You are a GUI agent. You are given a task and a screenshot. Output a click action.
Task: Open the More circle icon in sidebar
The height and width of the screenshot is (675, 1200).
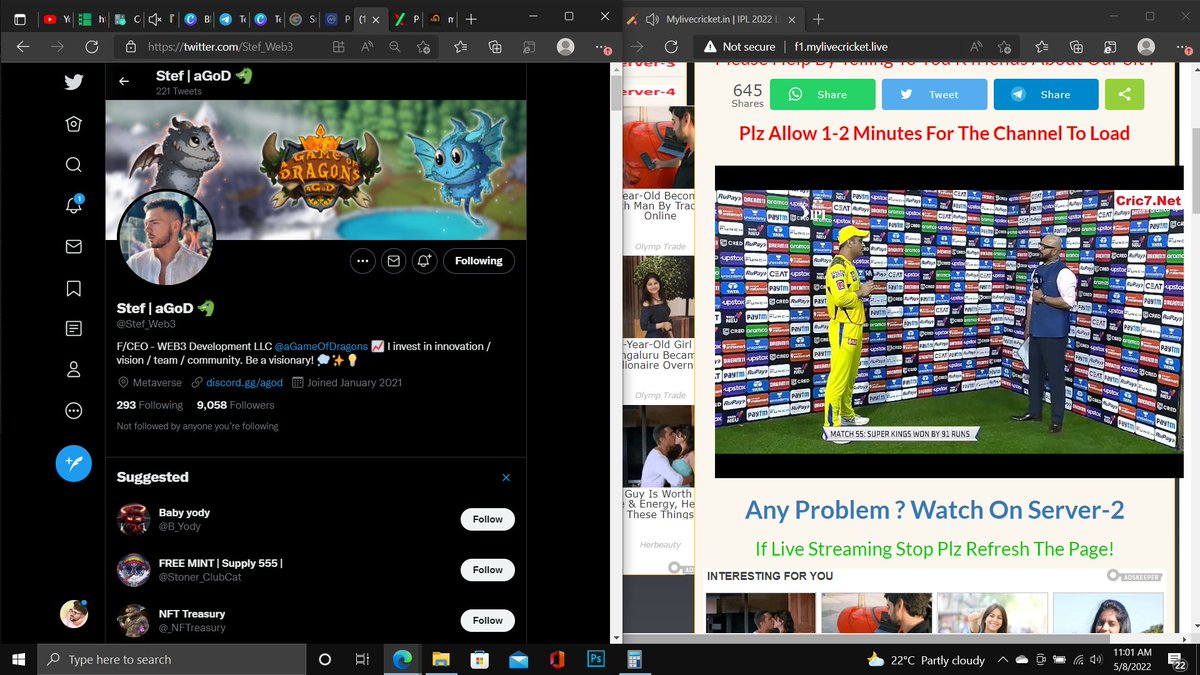pos(73,410)
